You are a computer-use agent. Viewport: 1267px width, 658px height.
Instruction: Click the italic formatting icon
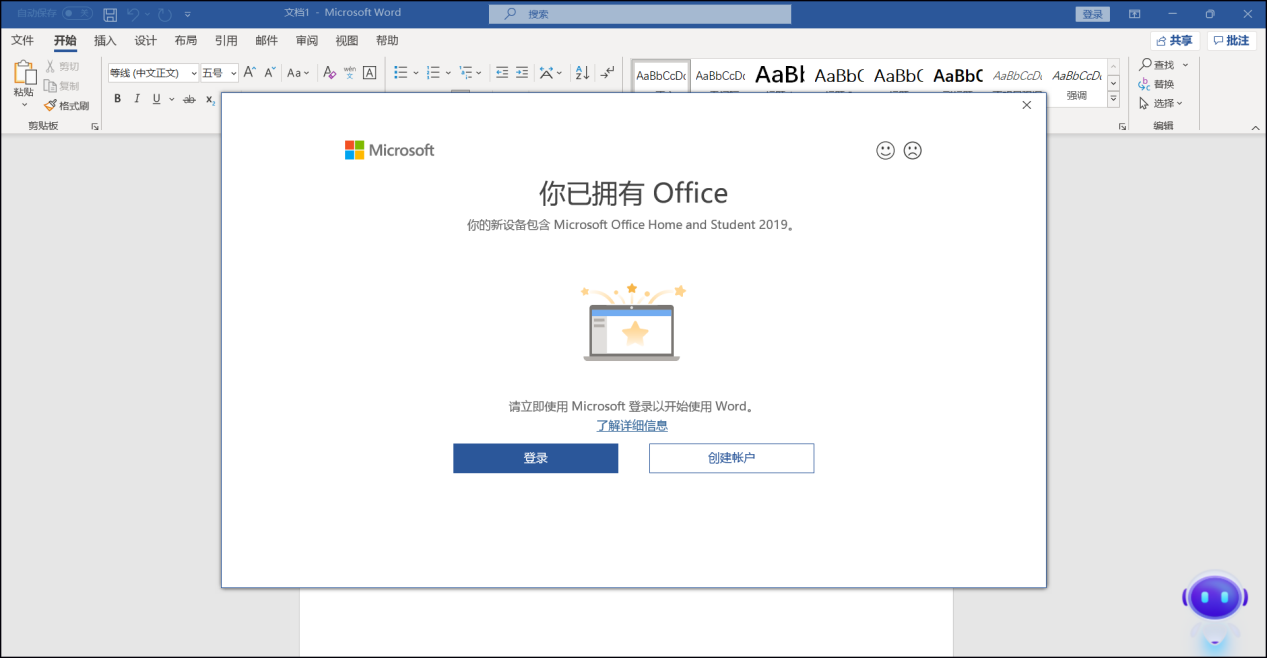135,98
